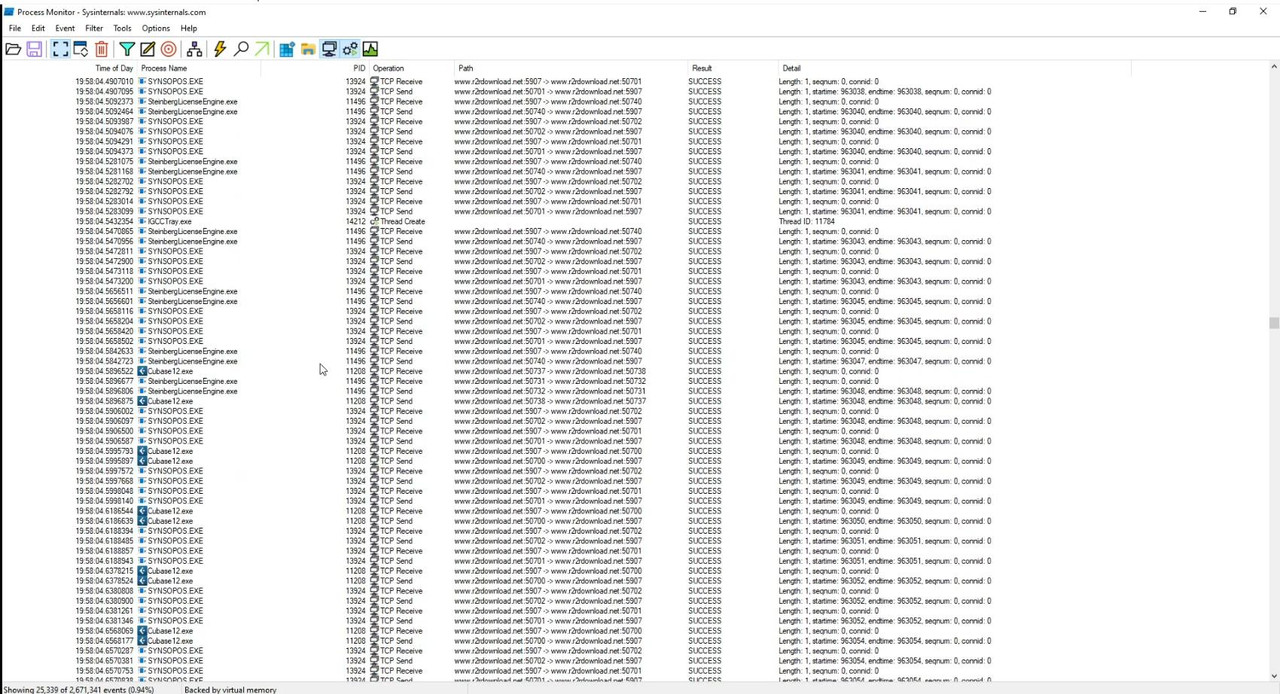
Task: Click the SteinbergLicenseEngine.exe icon at 19:58:04.5092373
Action: click(142, 101)
